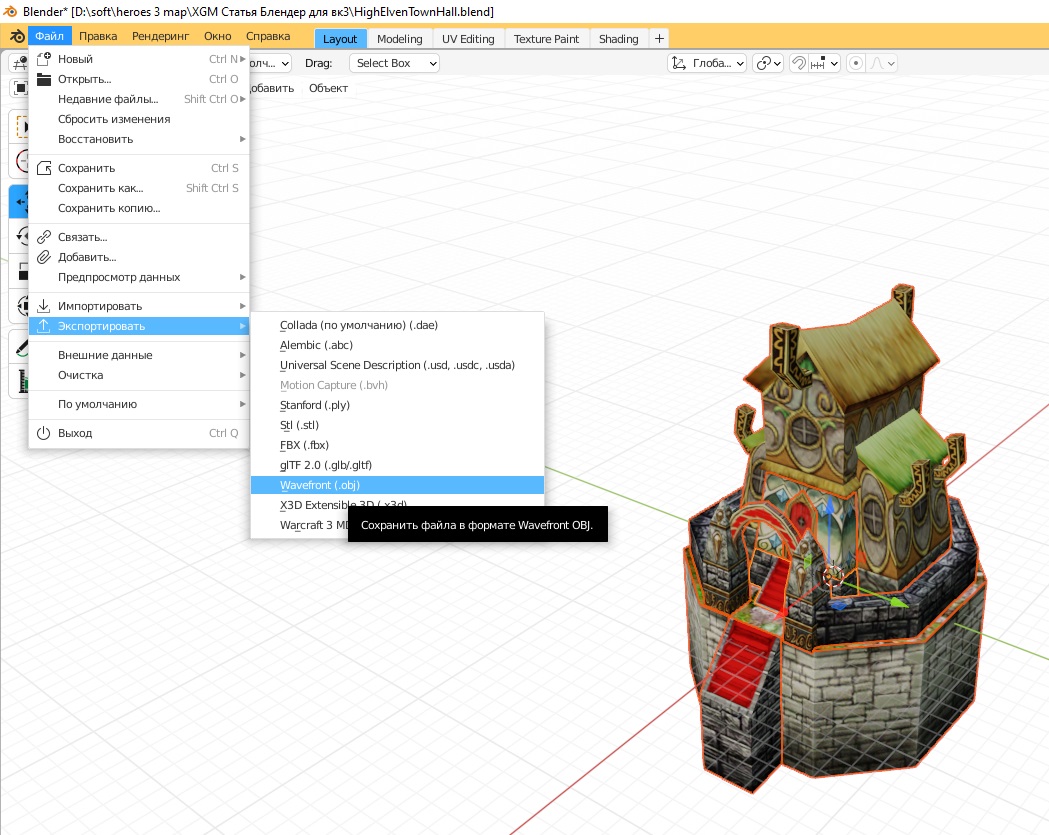Open the Объект header menu
Screen dimensions: 1049x835
[328, 88]
